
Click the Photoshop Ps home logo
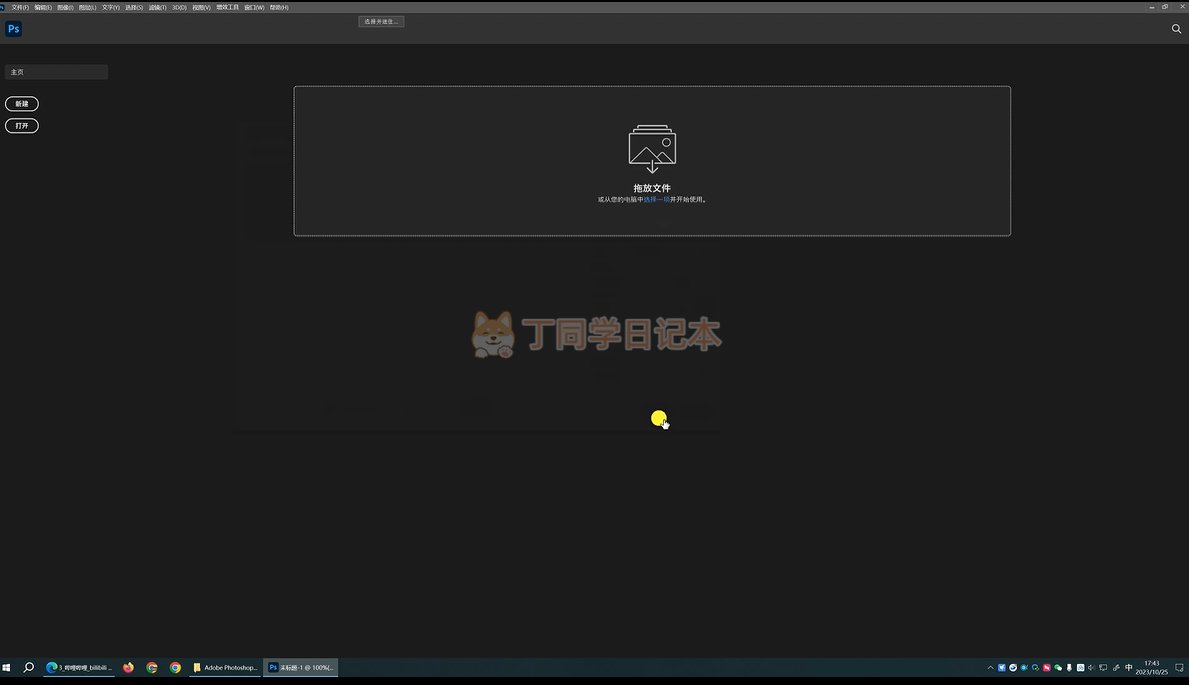(x=14, y=29)
